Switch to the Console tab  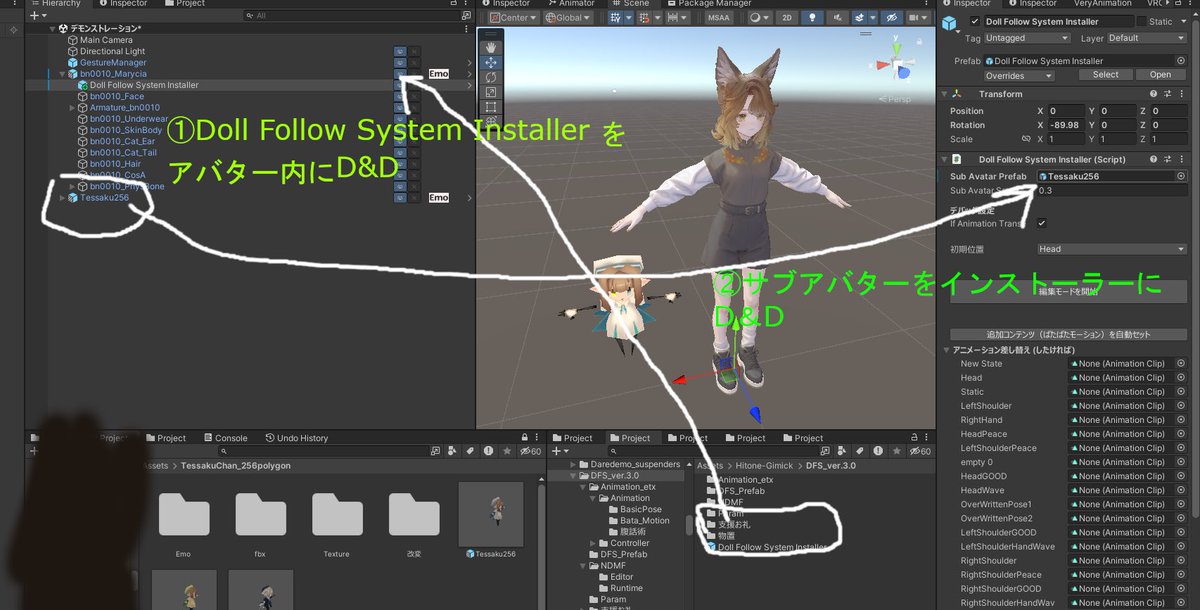coord(224,438)
